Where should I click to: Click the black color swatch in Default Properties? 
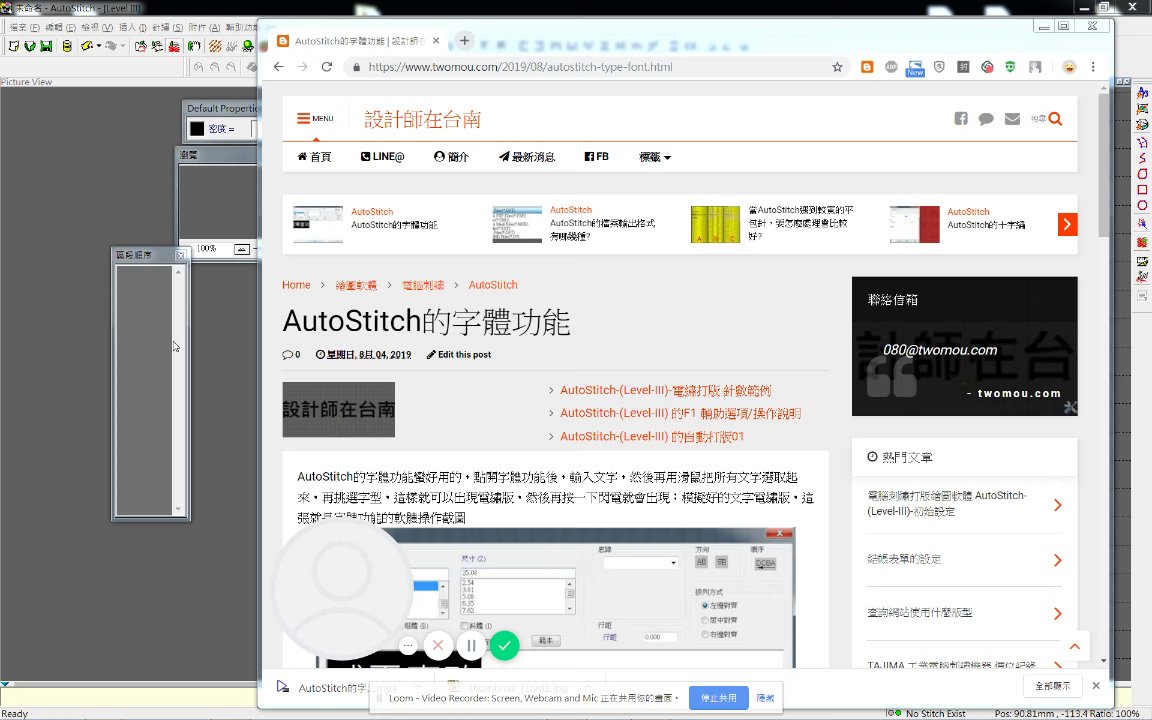(197, 129)
